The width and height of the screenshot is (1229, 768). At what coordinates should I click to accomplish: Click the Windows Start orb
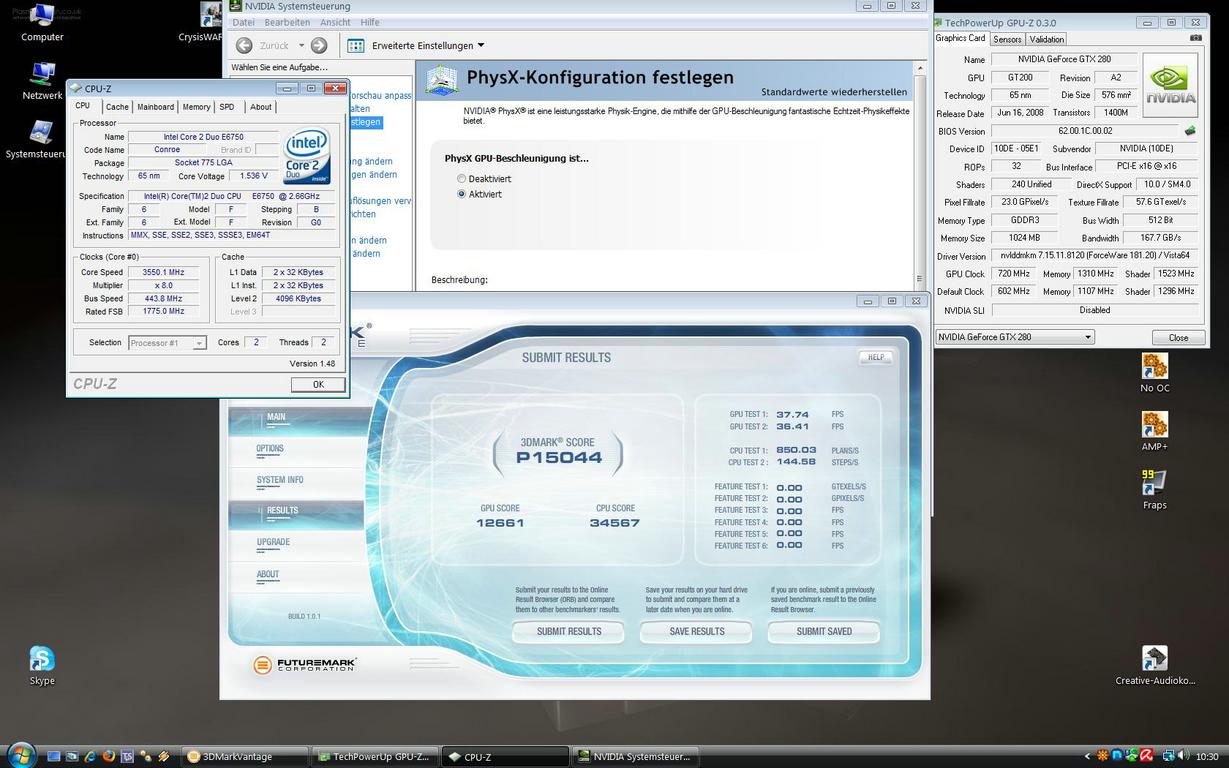pyautogui.click(x=21, y=755)
